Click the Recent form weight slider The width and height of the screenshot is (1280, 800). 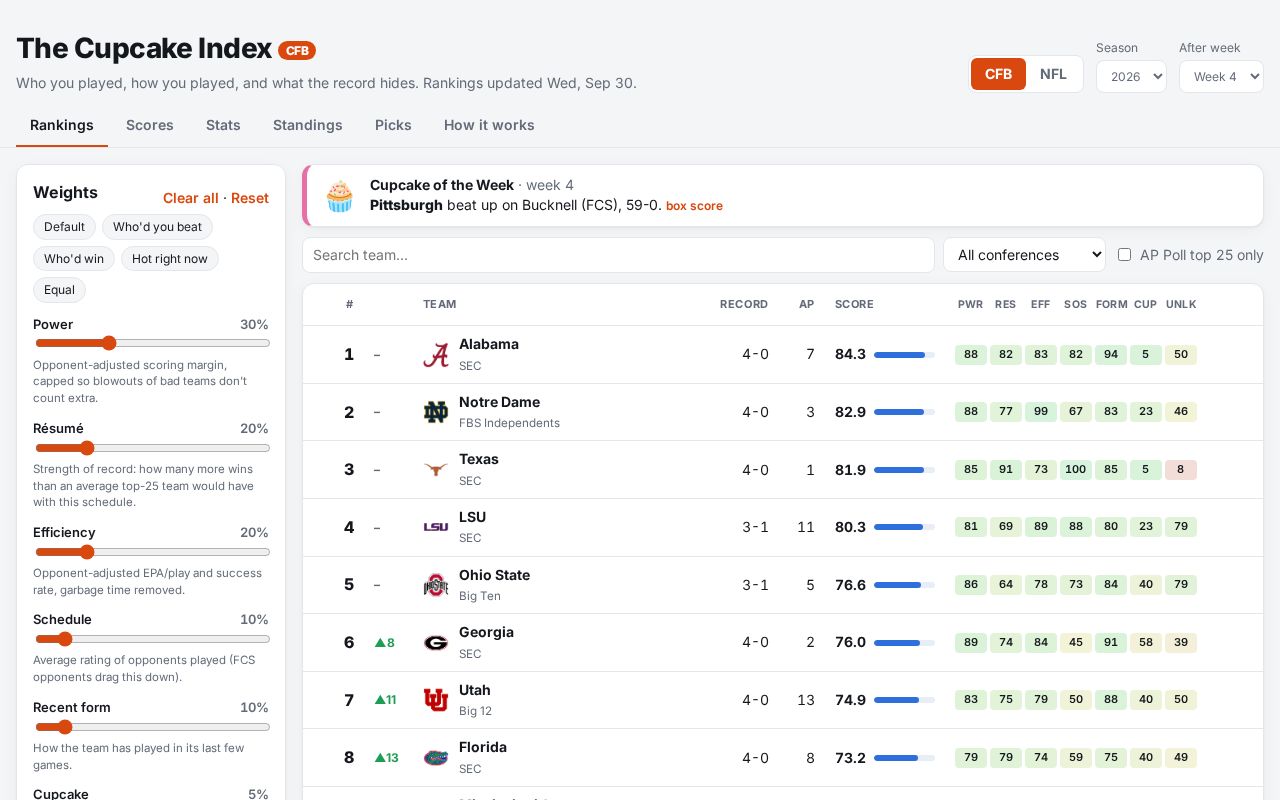point(152,727)
